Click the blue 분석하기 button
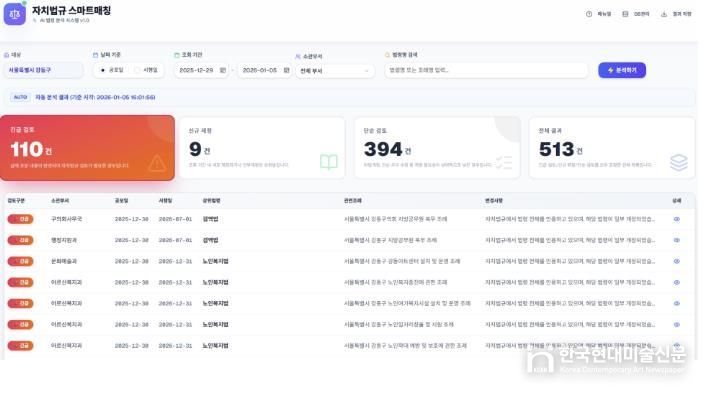This screenshot has height=395, width=704. click(622, 70)
